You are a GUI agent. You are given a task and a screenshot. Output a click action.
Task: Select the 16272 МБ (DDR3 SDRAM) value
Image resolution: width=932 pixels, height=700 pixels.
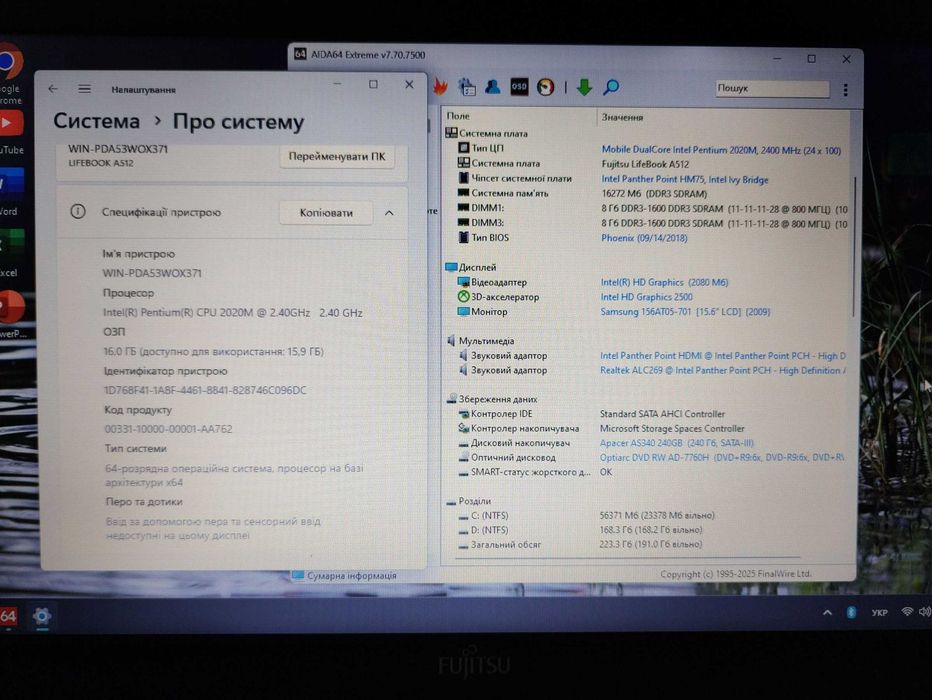click(654, 194)
